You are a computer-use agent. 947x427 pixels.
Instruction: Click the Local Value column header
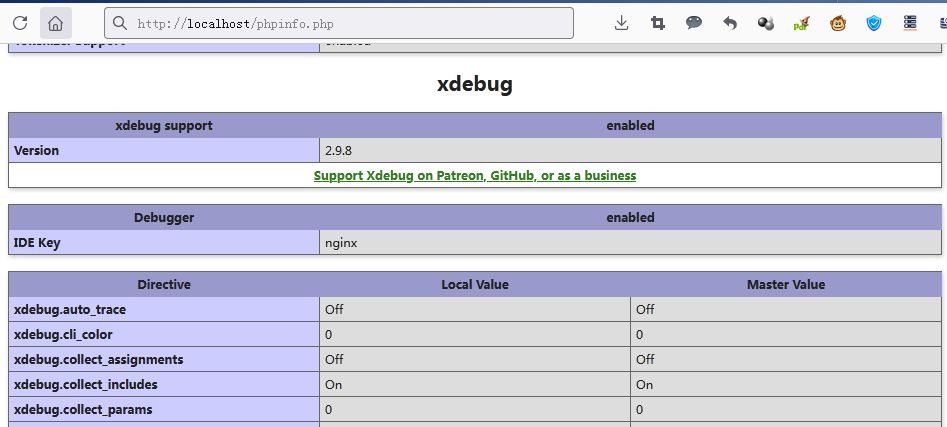point(475,284)
